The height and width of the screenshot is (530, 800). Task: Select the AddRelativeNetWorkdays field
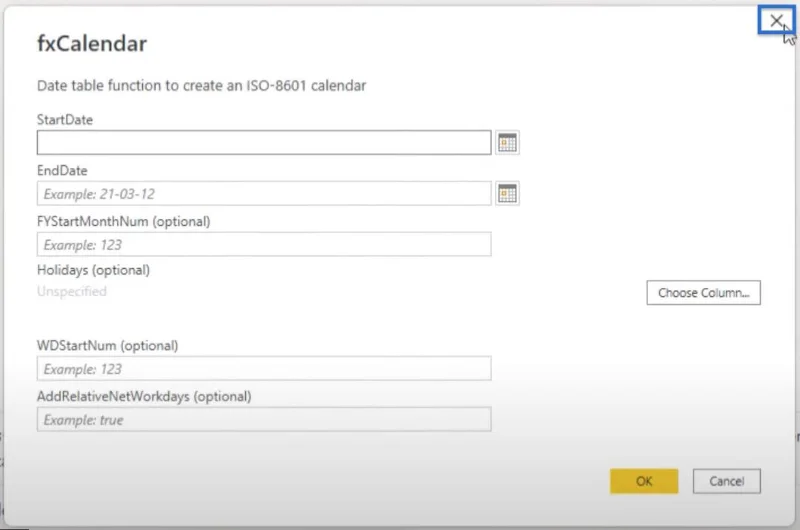pos(264,419)
